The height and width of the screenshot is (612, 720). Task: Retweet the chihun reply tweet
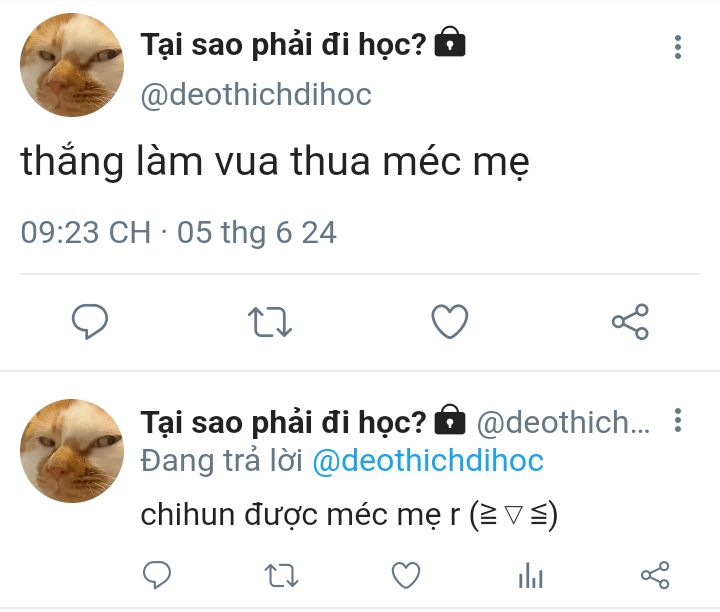click(x=281, y=575)
